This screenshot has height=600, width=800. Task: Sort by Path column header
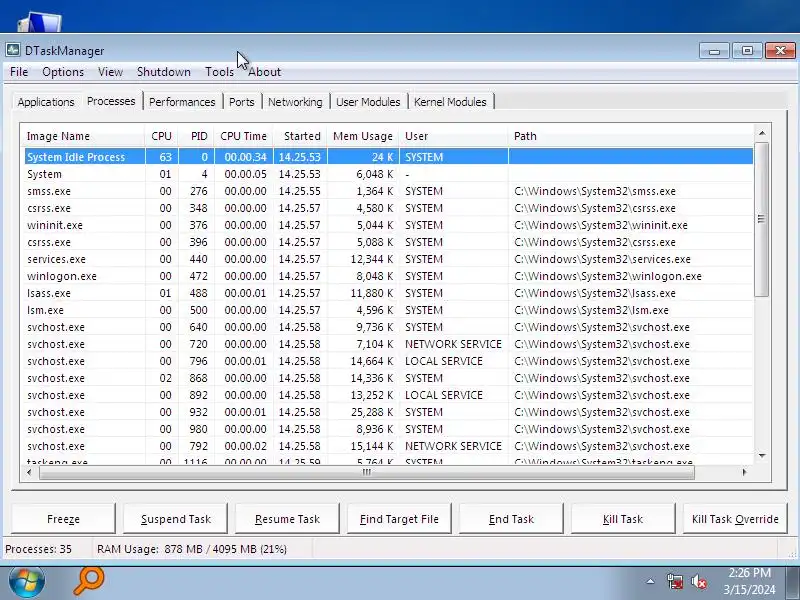click(631, 136)
